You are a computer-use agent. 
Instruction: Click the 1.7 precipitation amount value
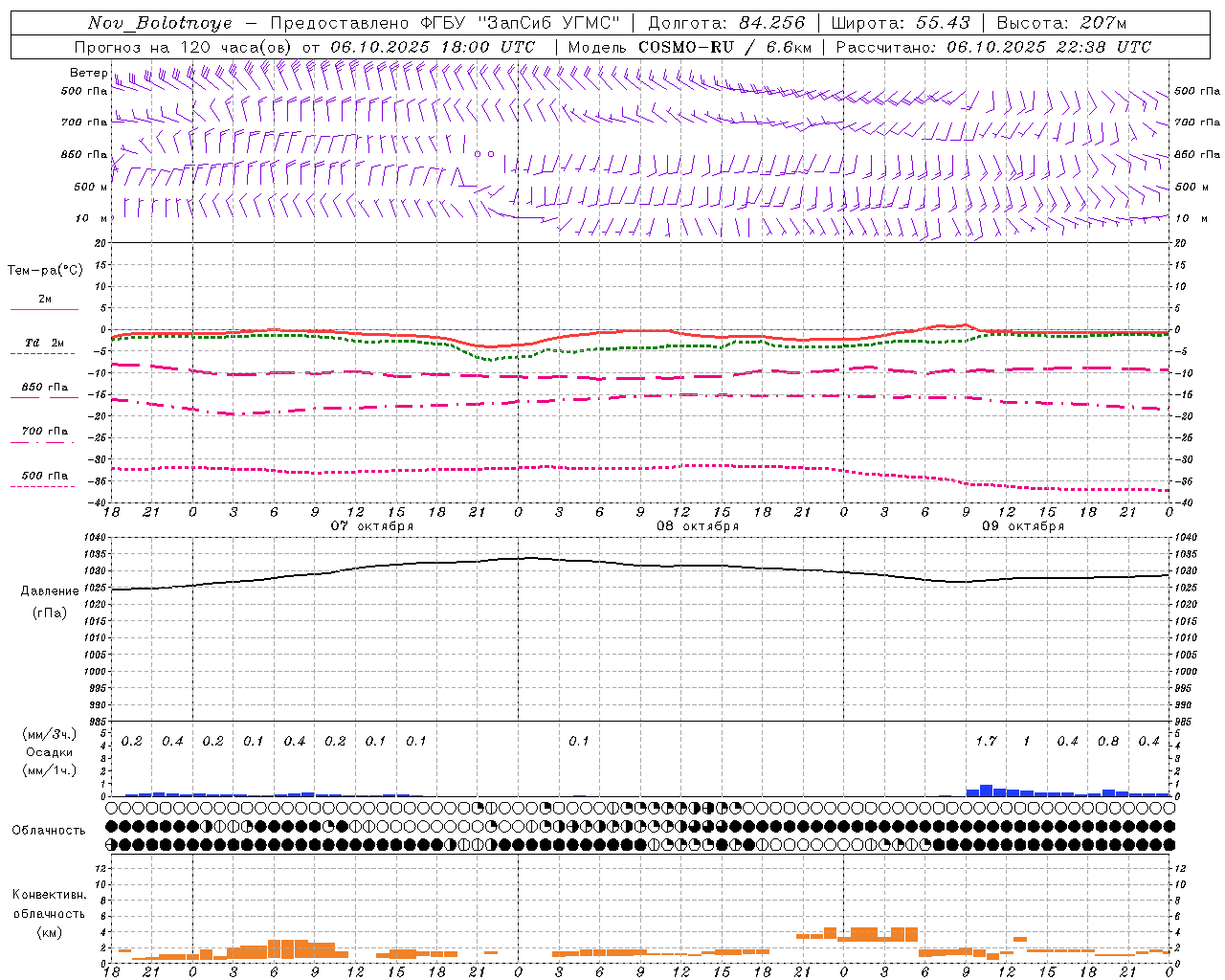tap(986, 742)
